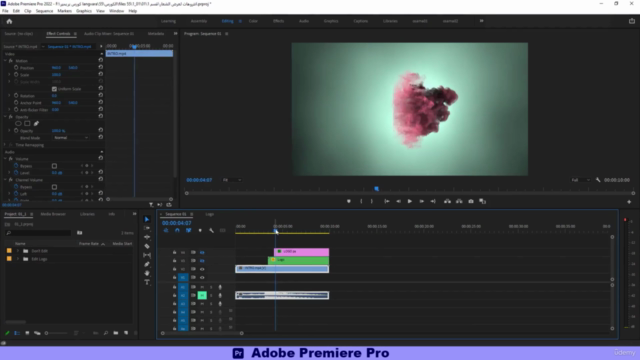Click New Bin folder icon in Project panel
The image size is (640, 360).
pyautogui.click(x=116, y=333)
